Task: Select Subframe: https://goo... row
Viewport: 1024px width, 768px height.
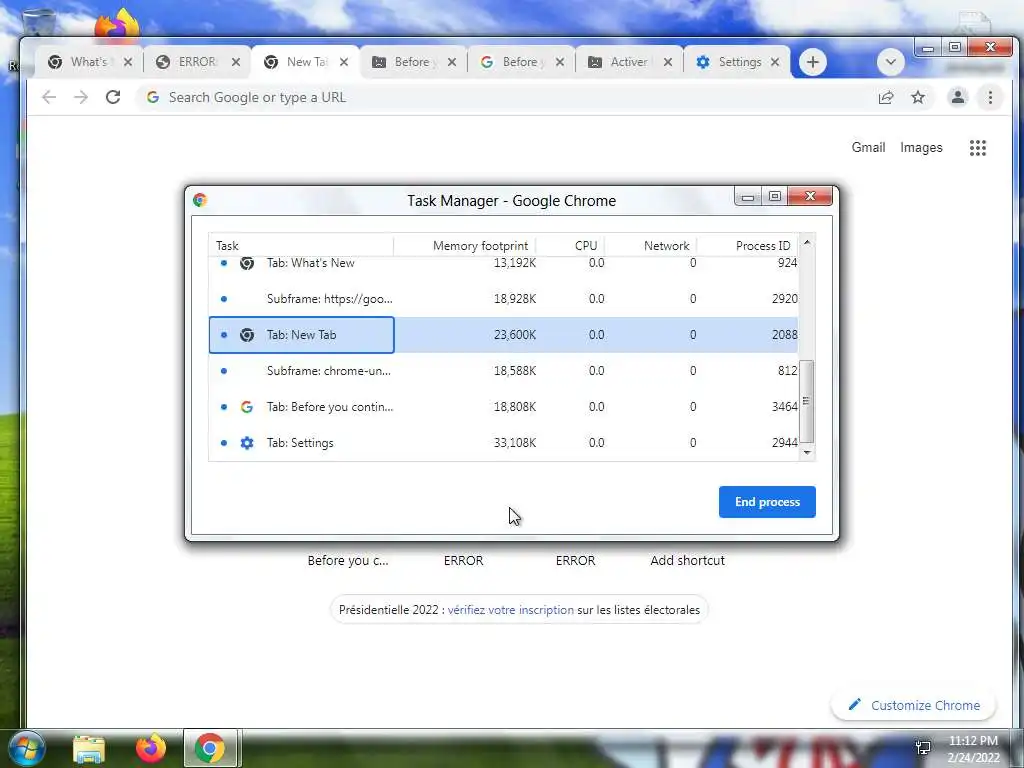Action: (504, 299)
